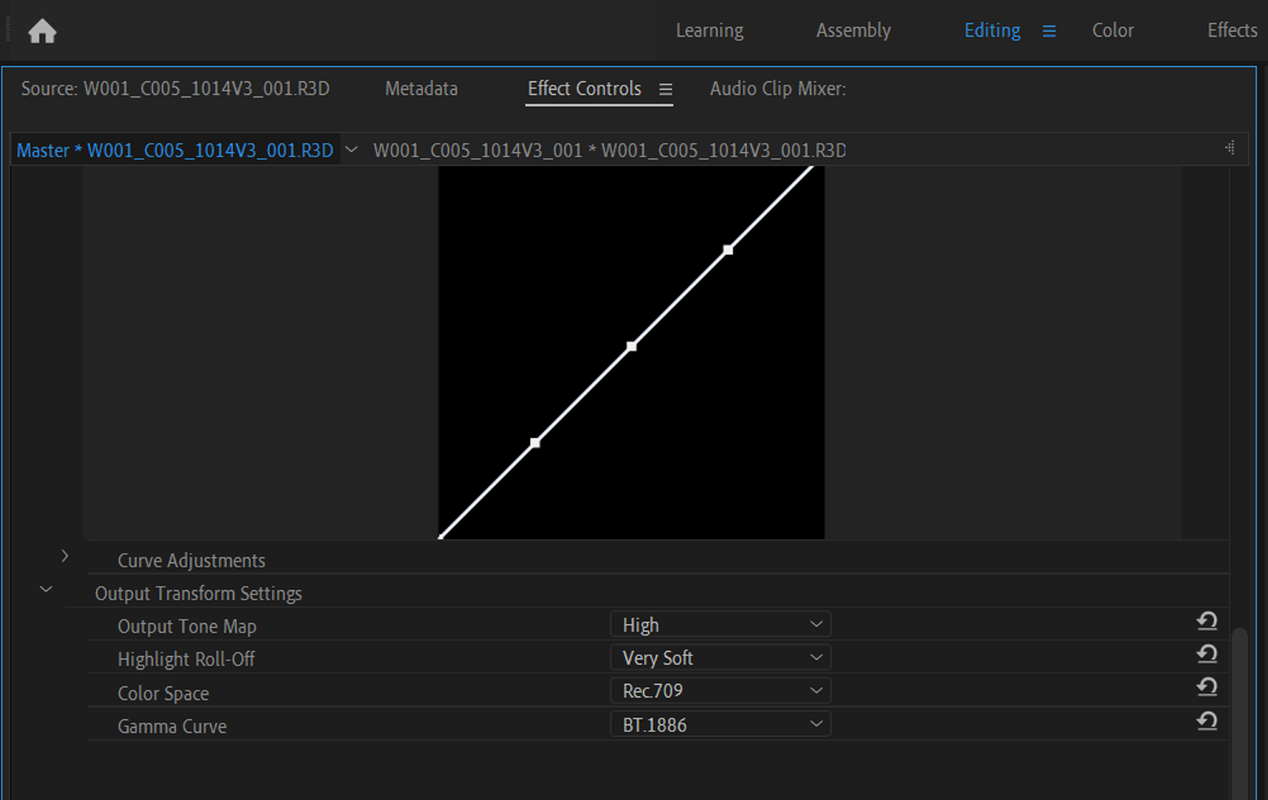This screenshot has height=800, width=1268.
Task: Reset the Color Space parameter
Action: click(x=1207, y=687)
